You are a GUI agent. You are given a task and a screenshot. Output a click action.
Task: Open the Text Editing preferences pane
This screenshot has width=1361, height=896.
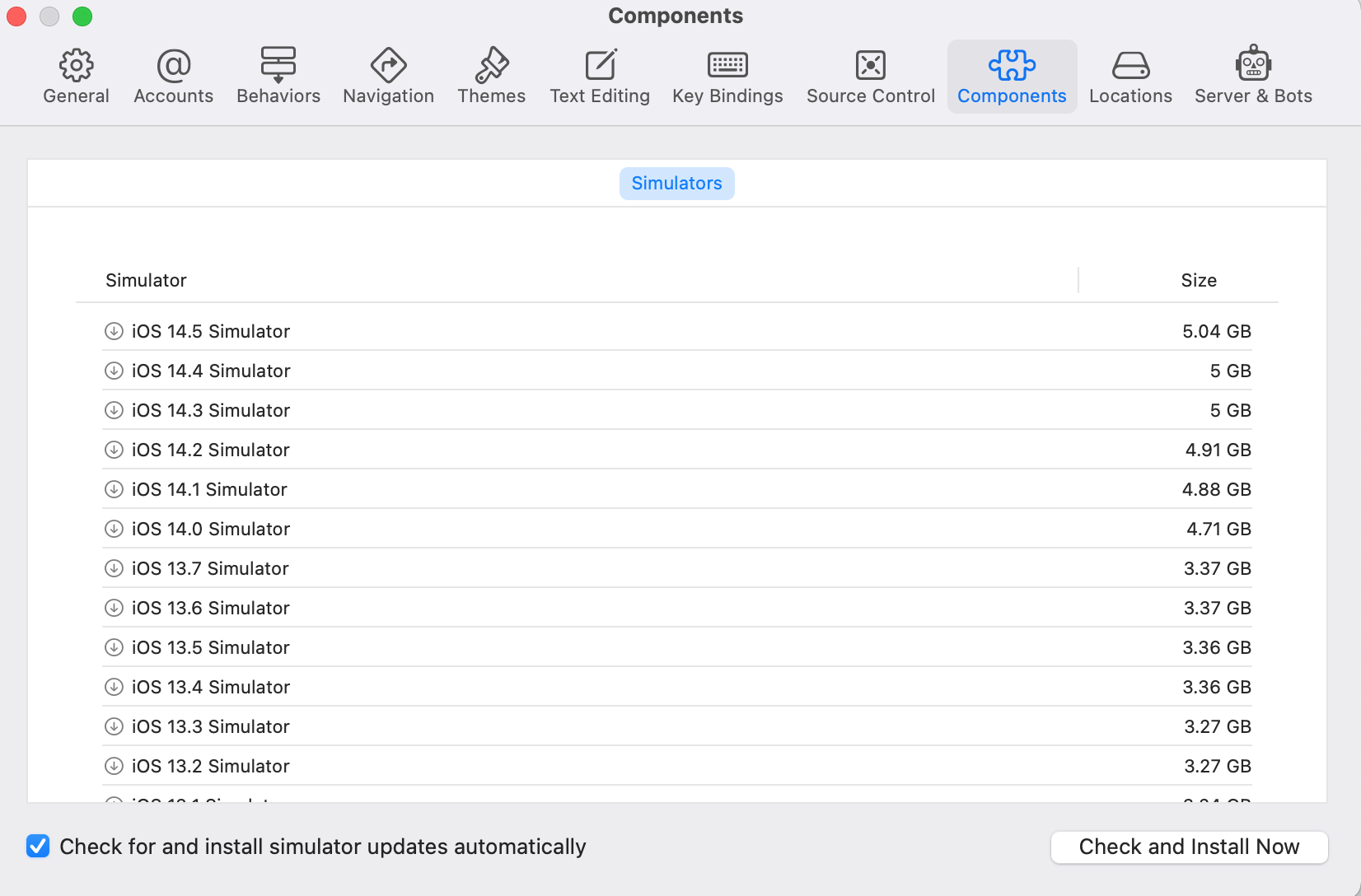point(600,77)
